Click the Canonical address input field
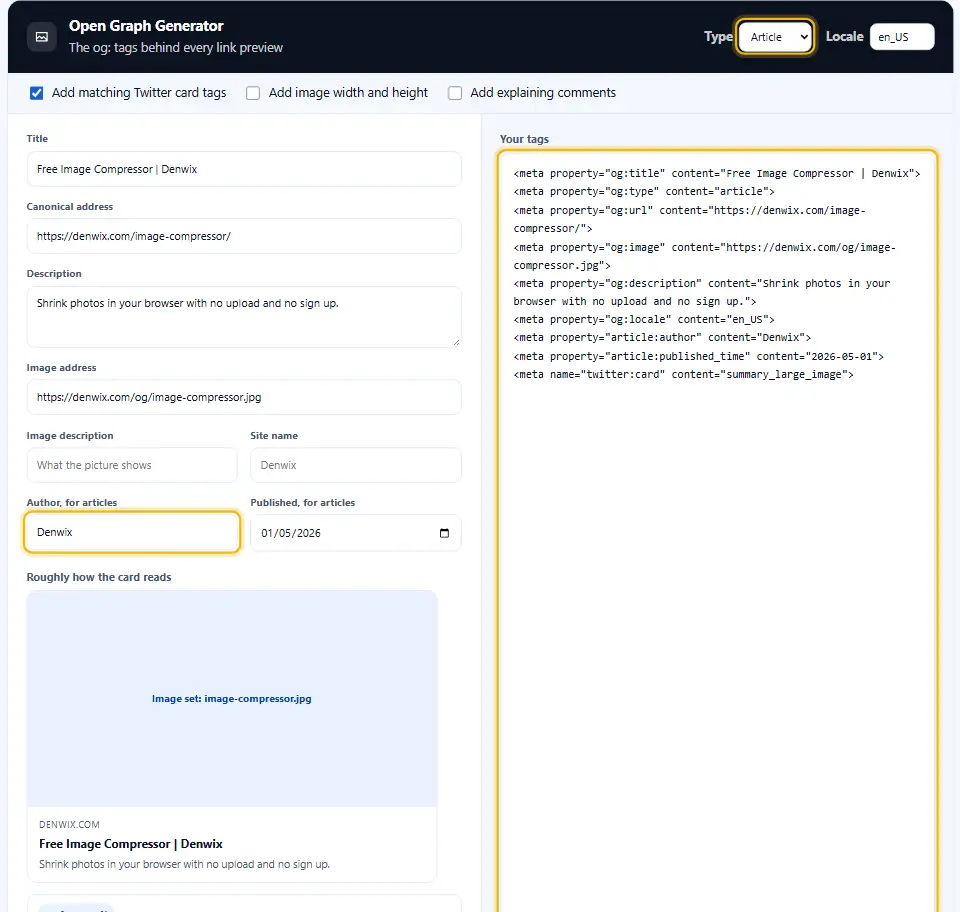 pos(244,236)
